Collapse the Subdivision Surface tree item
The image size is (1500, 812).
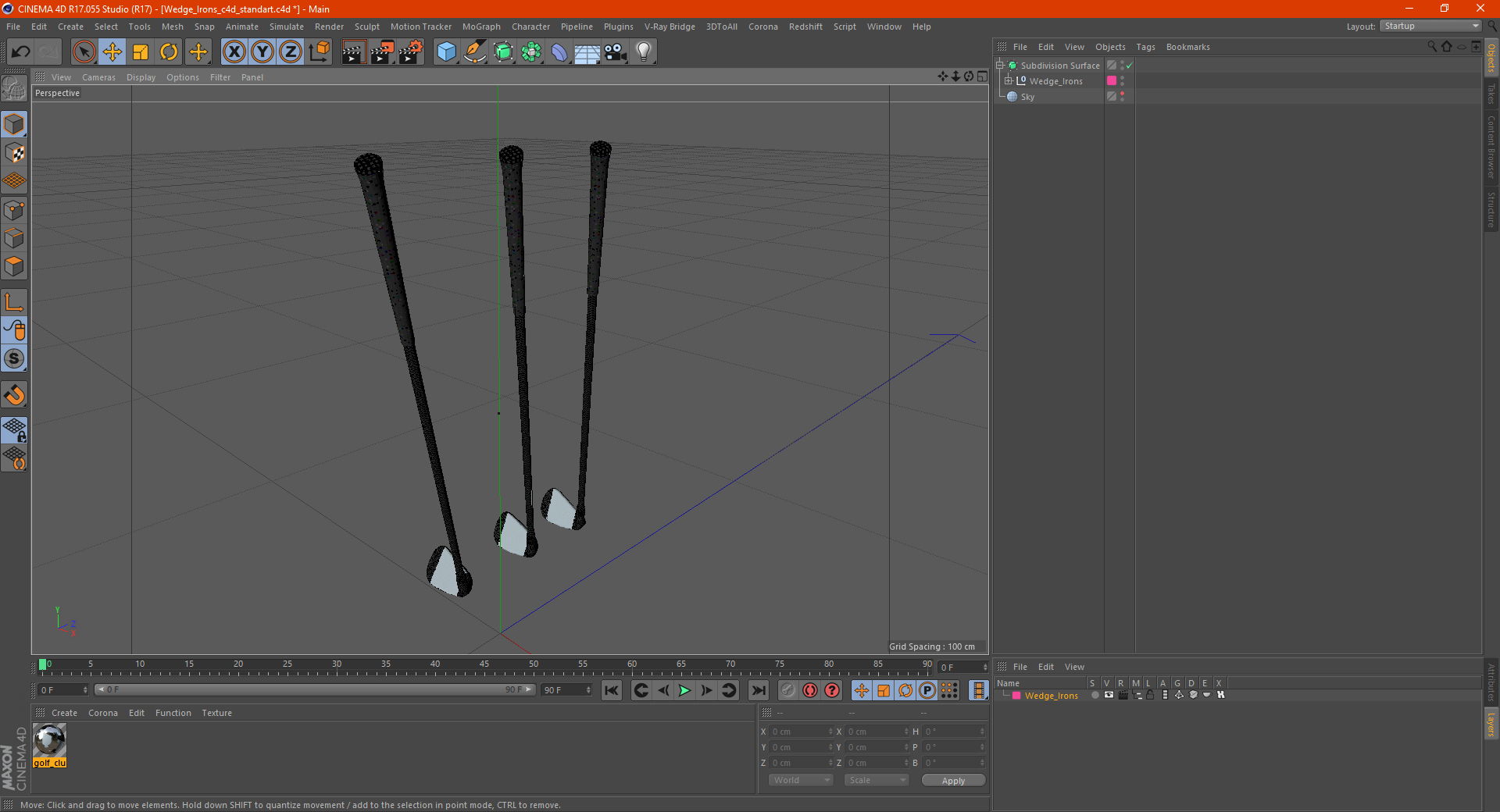coord(999,66)
